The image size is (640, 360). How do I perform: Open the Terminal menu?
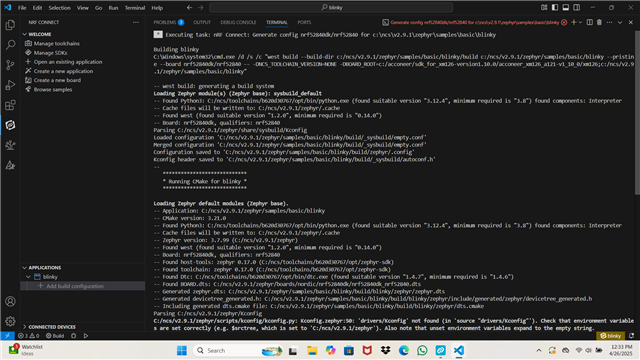point(135,8)
